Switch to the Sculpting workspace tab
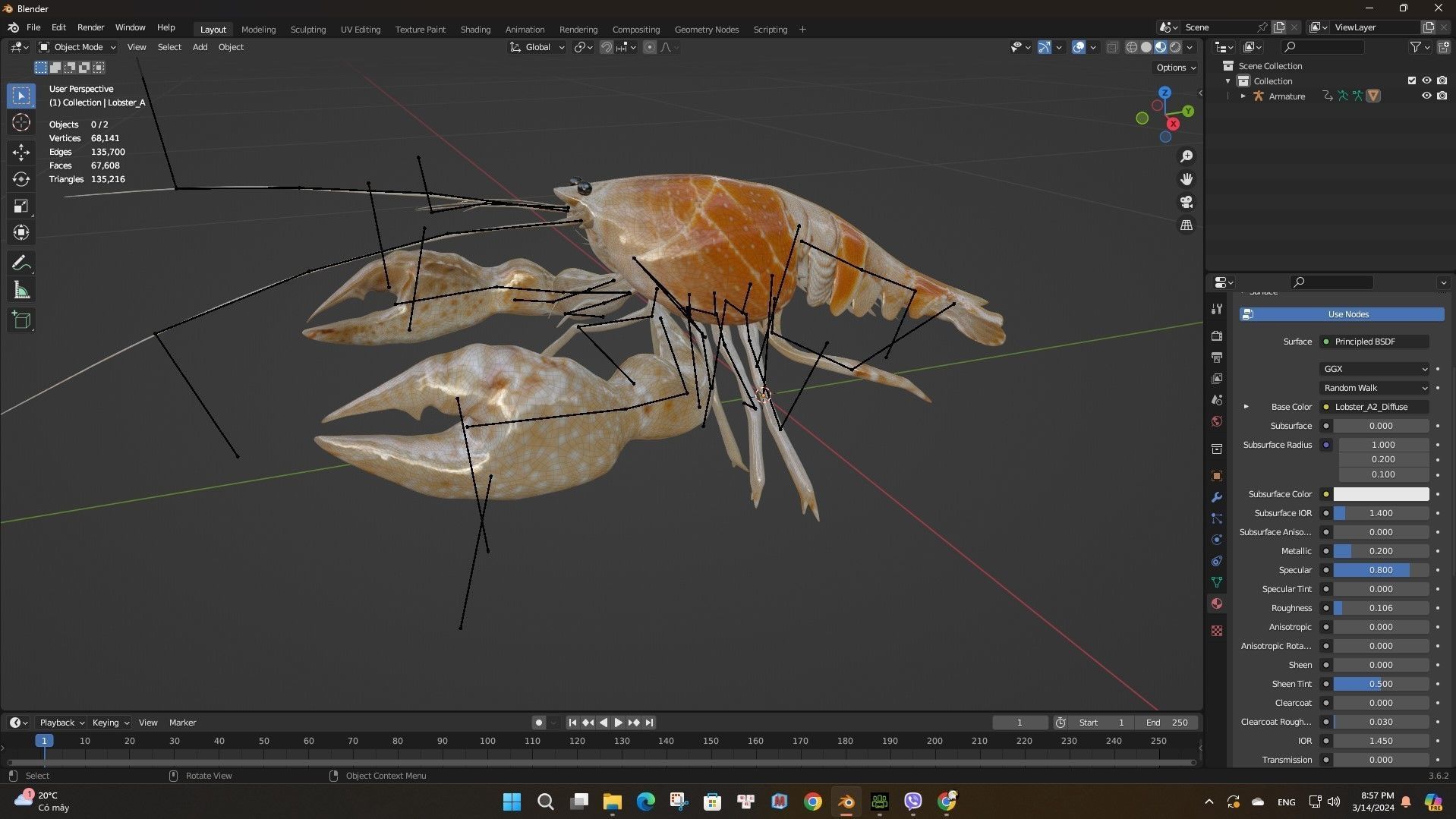Image resolution: width=1456 pixels, height=819 pixels. [308, 30]
